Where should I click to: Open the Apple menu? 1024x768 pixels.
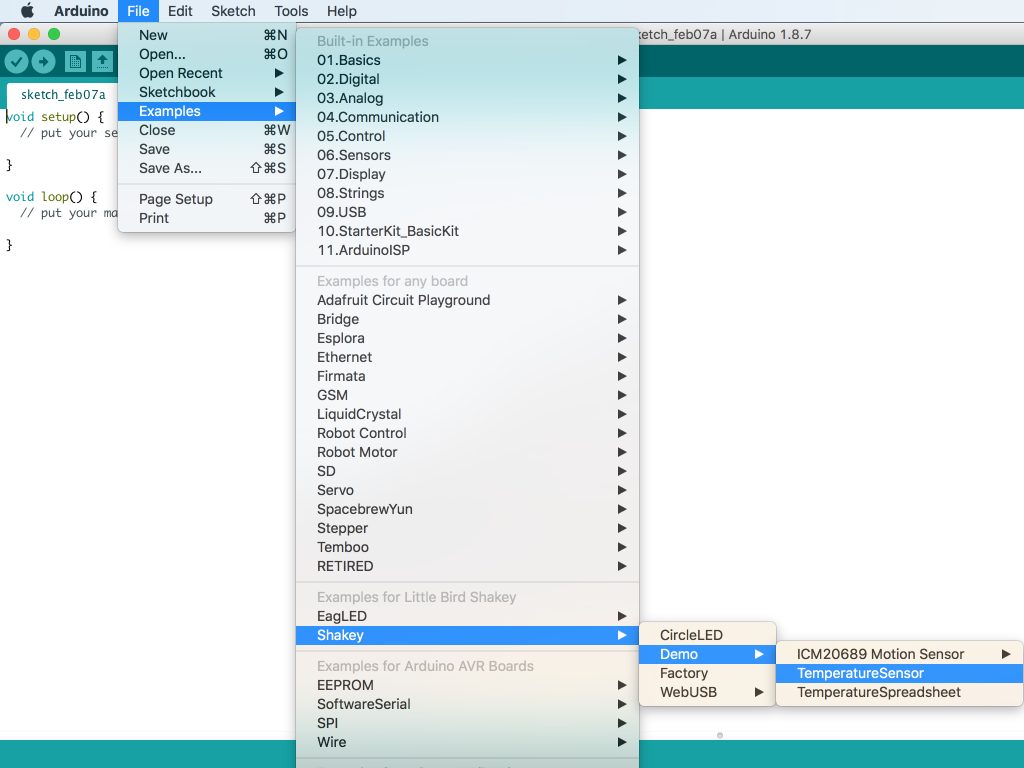[x=27, y=11]
